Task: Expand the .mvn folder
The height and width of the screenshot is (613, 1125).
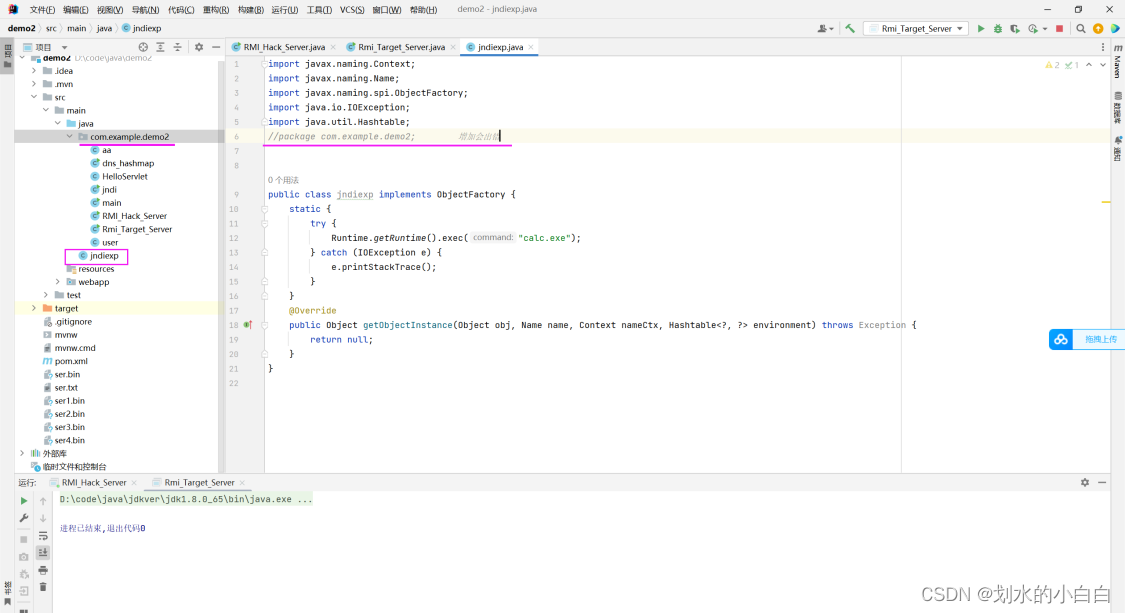Action: point(34,84)
